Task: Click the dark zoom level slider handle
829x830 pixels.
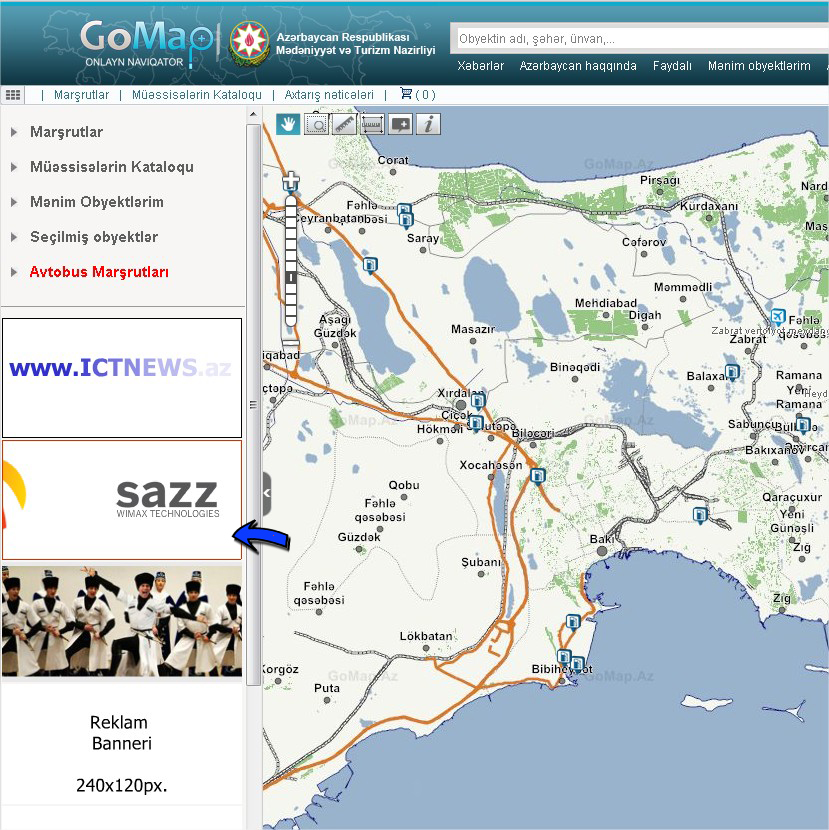Action: [292, 277]
